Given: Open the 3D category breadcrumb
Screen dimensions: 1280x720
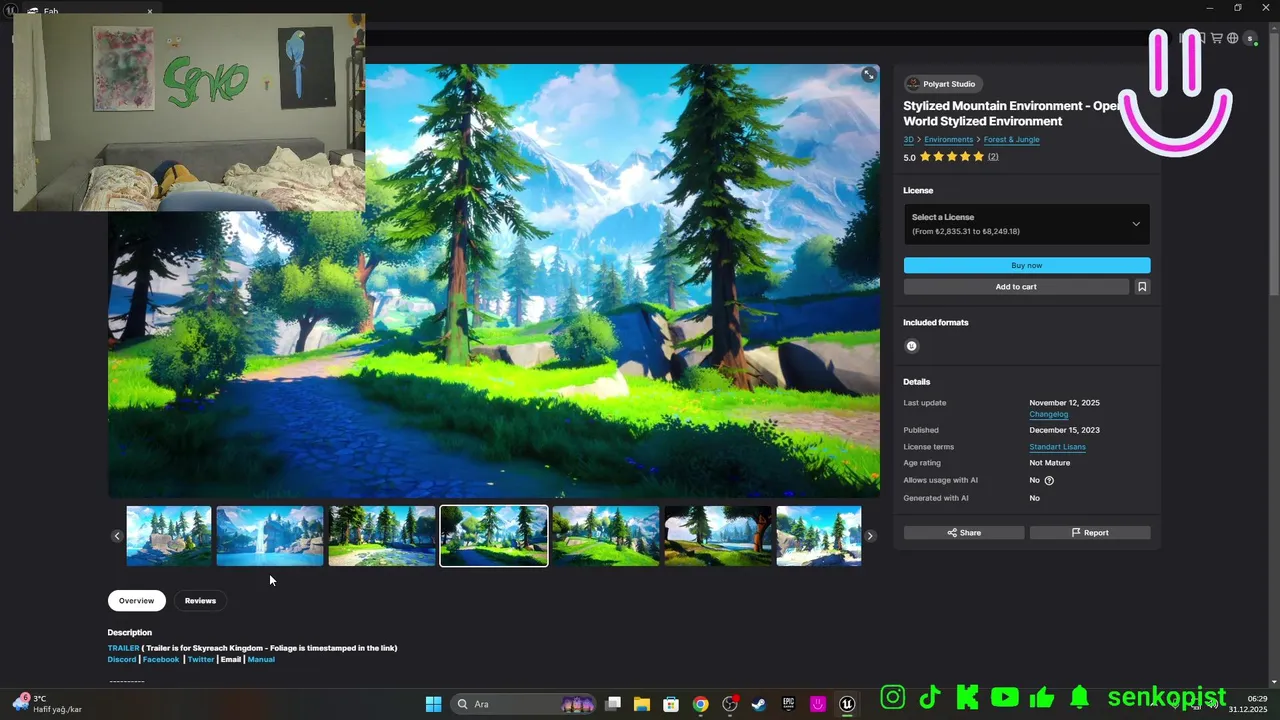Looking at the screenshot, I should click(x=909, y=140).
